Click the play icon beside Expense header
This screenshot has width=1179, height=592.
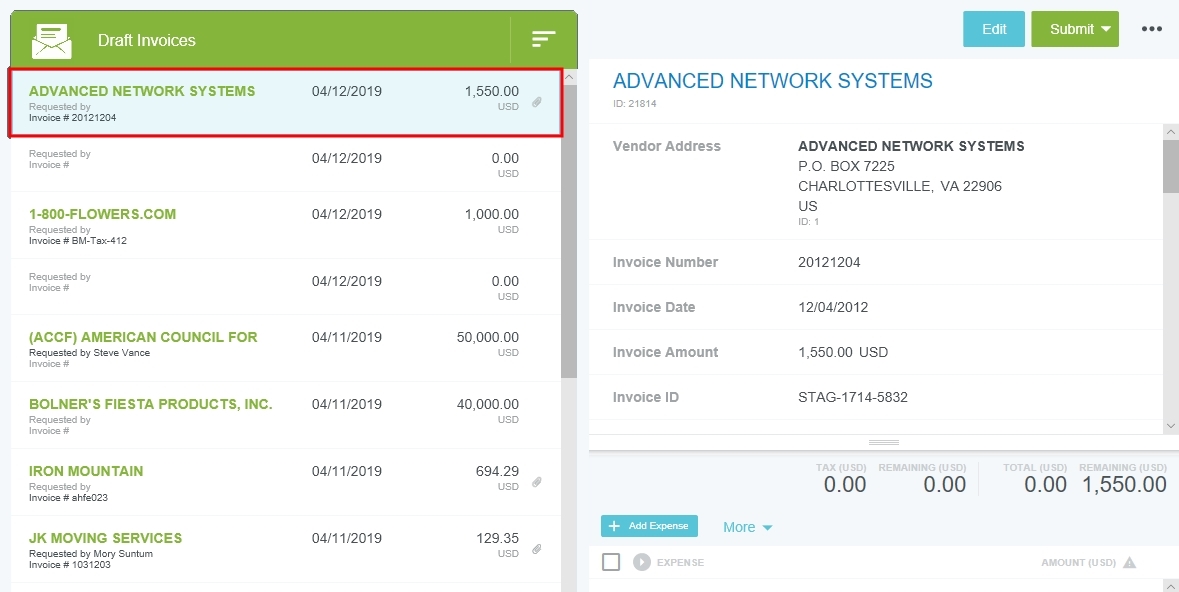pyautogui.click(x=641, y=562)
